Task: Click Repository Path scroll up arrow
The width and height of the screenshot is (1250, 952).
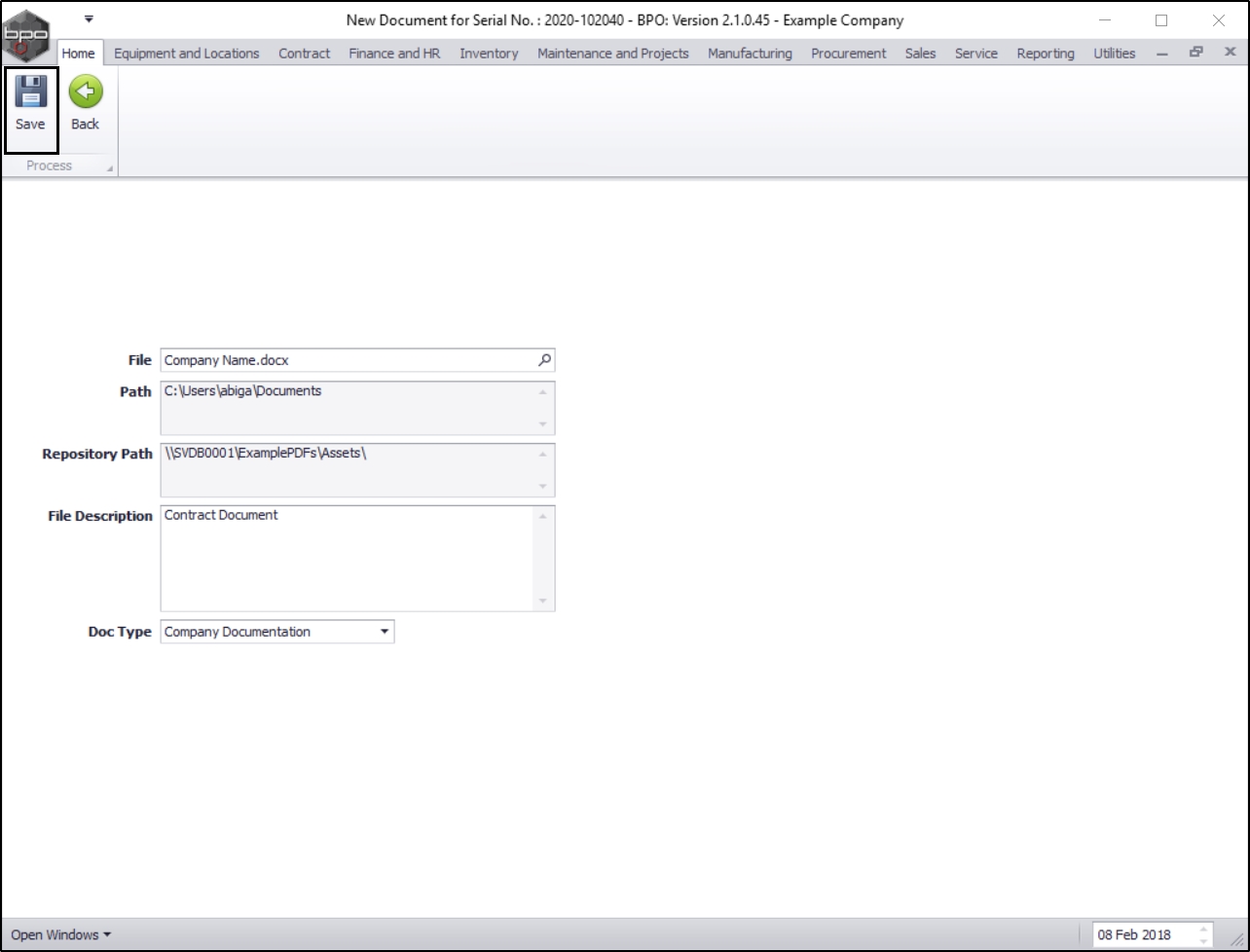Action: (x=543, y=454)
